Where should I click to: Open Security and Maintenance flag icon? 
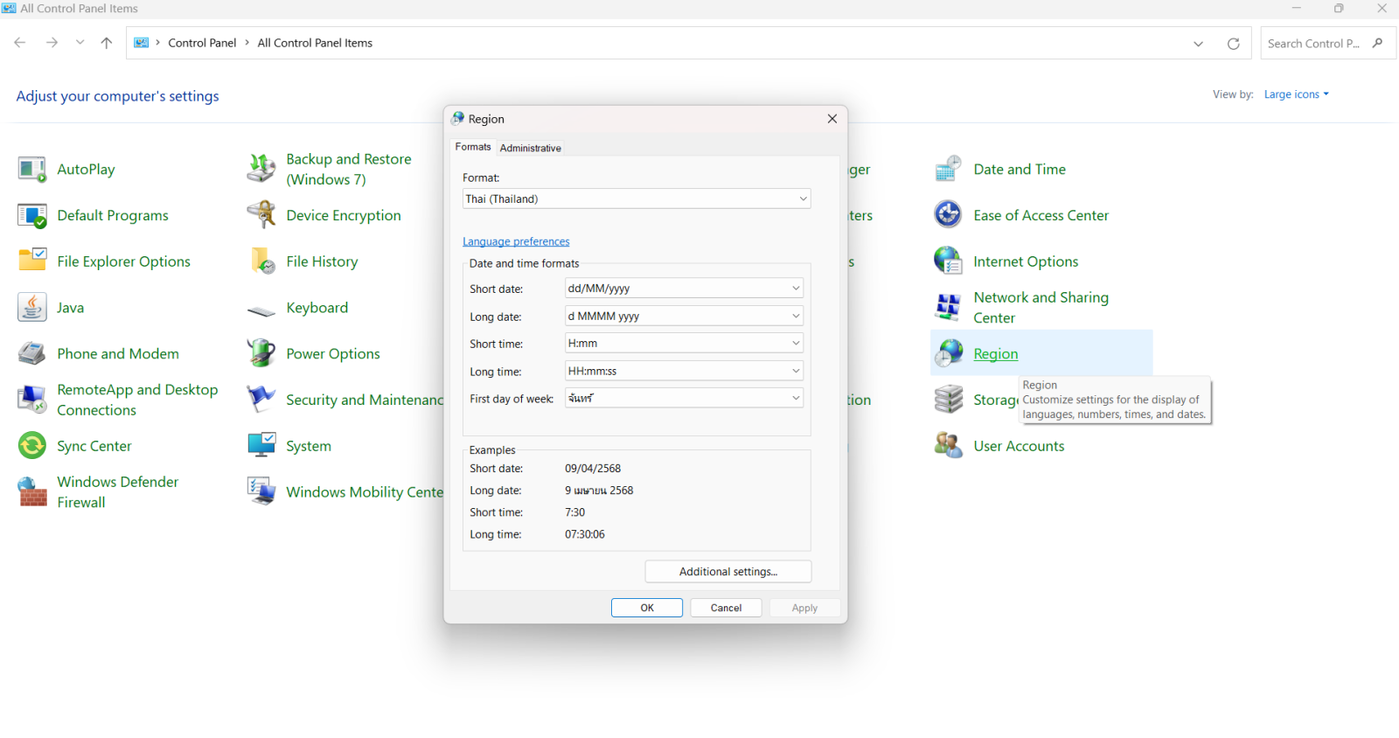pyautogui.click(x=261, y=399)
